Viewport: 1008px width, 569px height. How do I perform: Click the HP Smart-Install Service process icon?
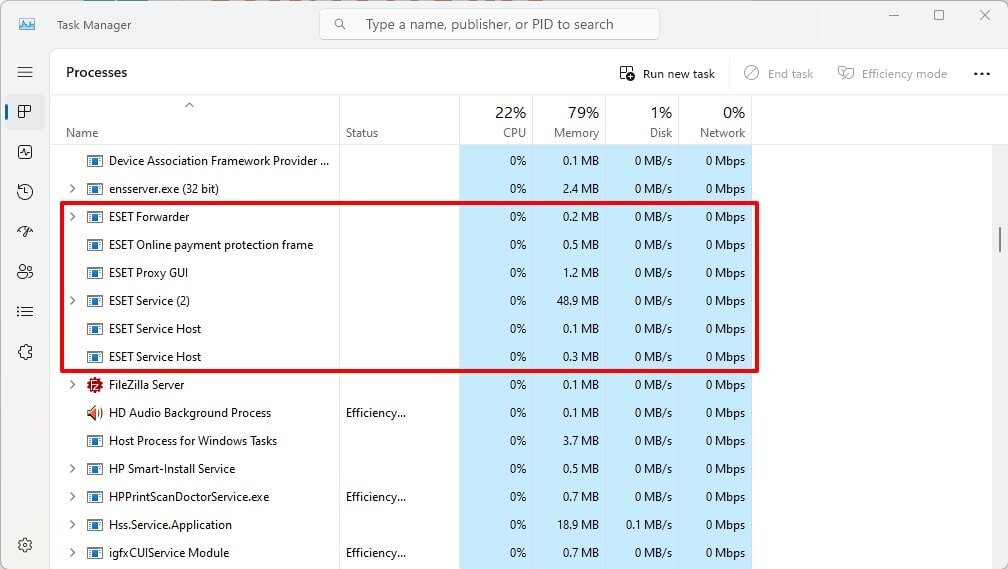coord(94,469)
